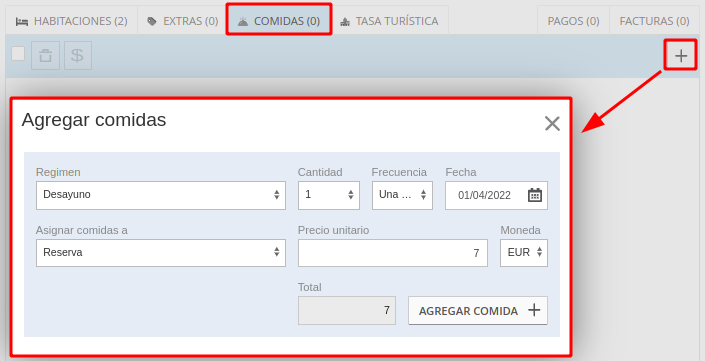Switch to the Comidas (0) tab
The image size is (705, 361).
[279, 20]
